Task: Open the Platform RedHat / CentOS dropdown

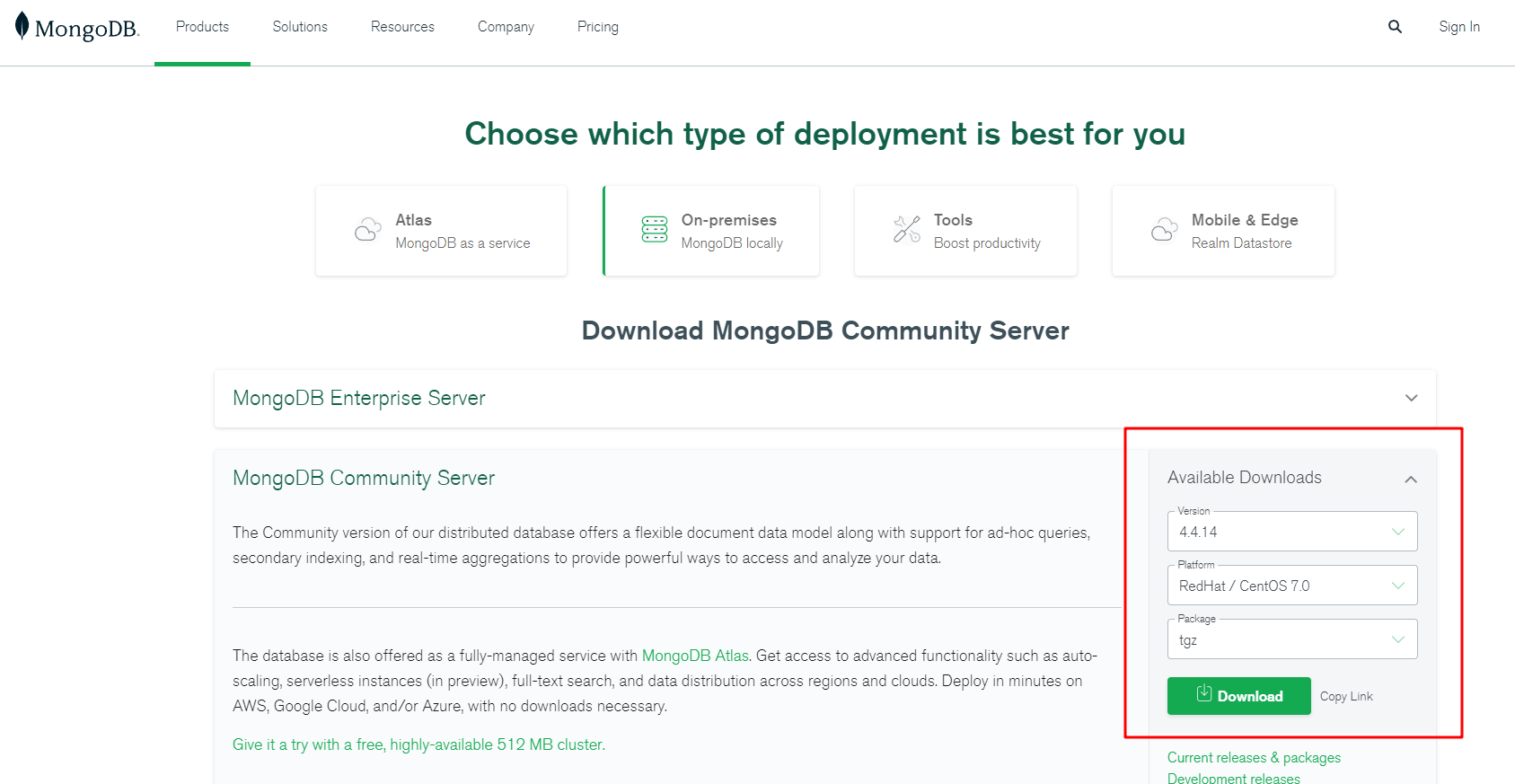Action: pyautogui.click(x=1291, y=586)
